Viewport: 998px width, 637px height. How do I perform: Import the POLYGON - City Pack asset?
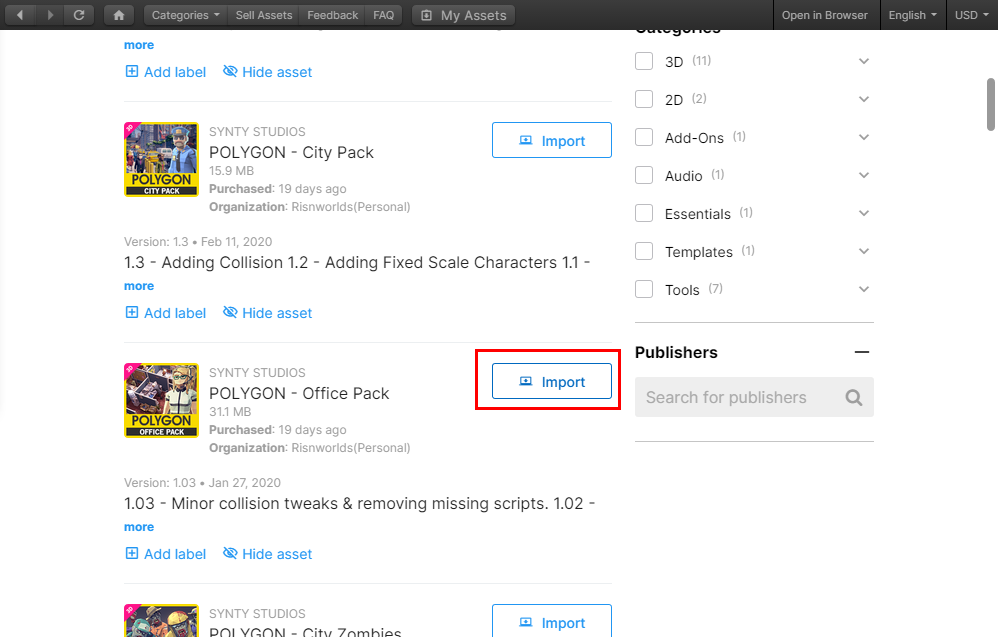(552, 140)
